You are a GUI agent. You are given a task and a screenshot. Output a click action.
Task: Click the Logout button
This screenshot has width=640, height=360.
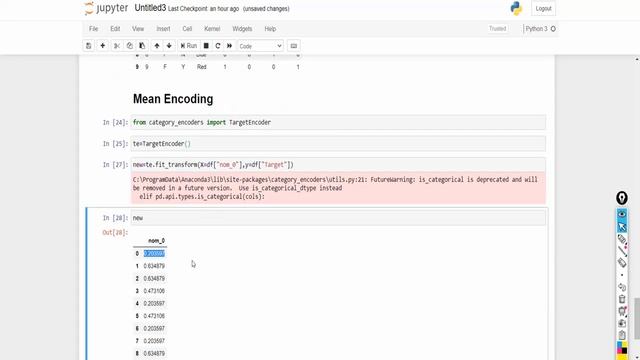[x=543, y=9]
